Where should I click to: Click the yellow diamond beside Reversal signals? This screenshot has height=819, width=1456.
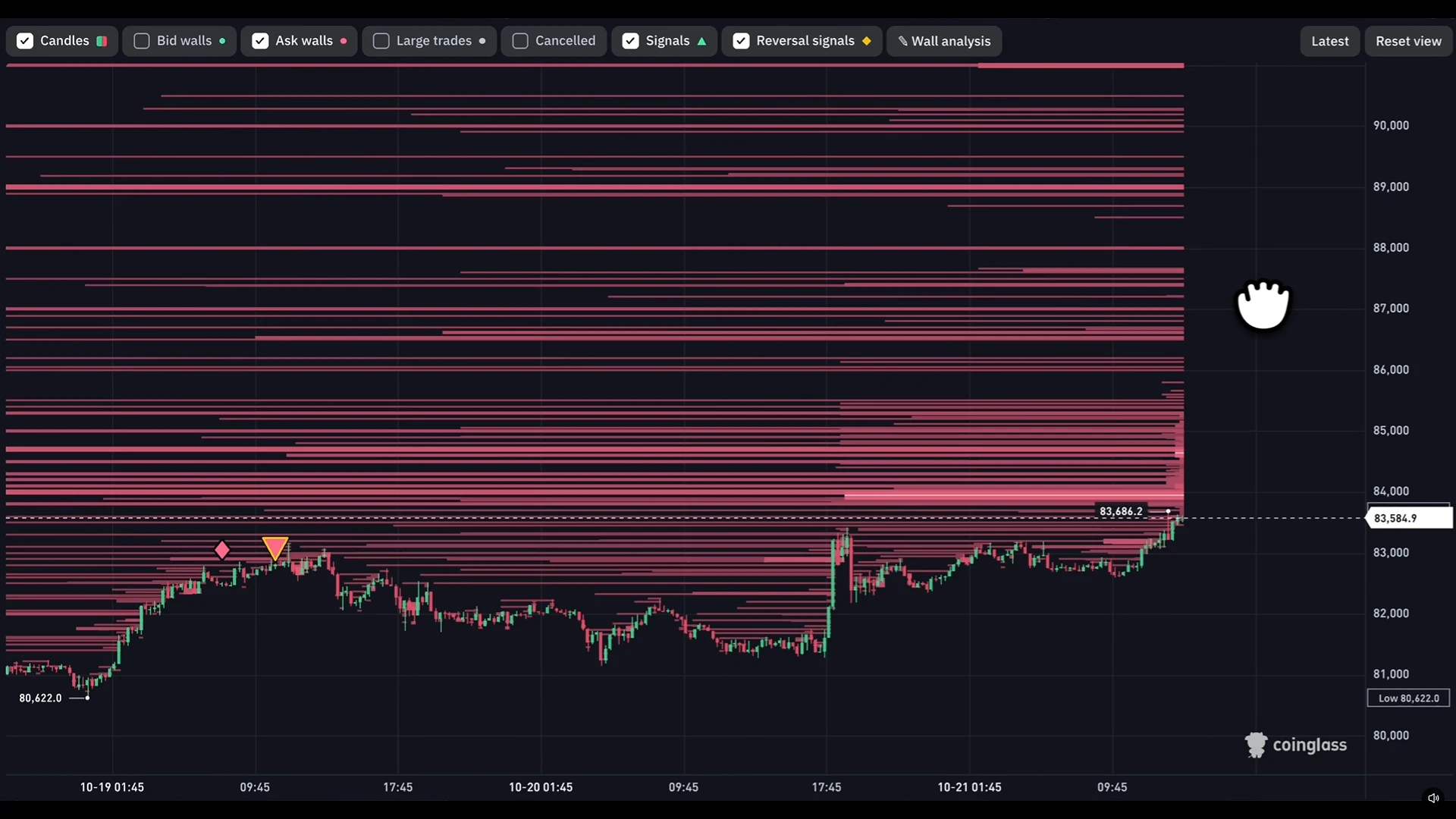[867, 41]
